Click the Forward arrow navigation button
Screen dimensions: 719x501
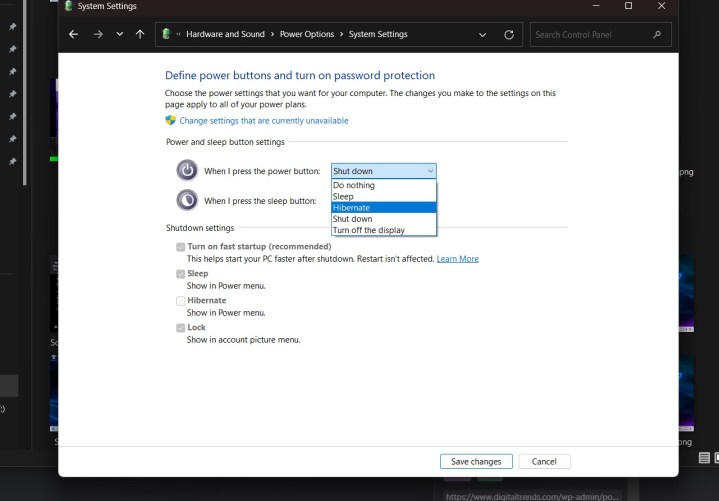pos(98,34)
